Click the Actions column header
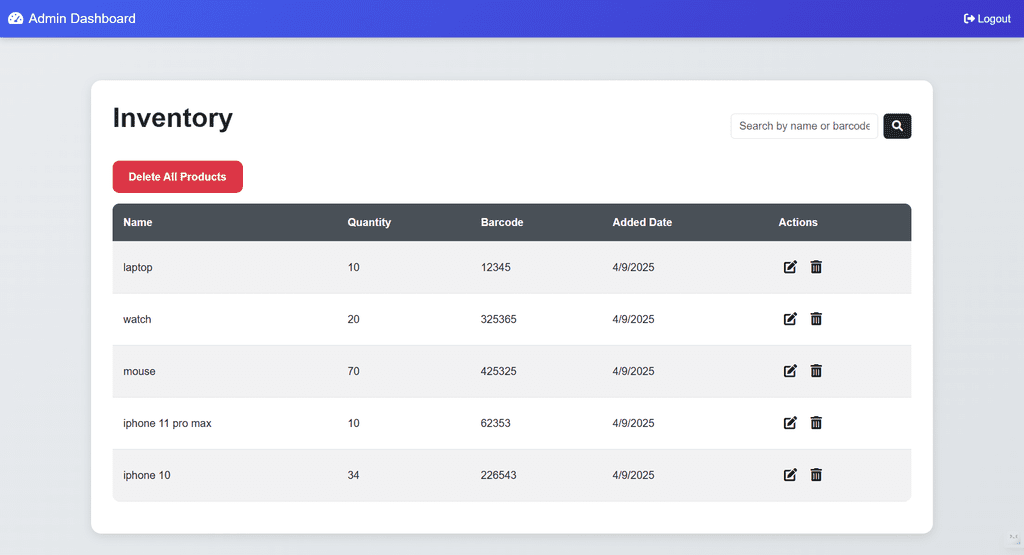Screen dimensions: 1024x555 [798, 222]
